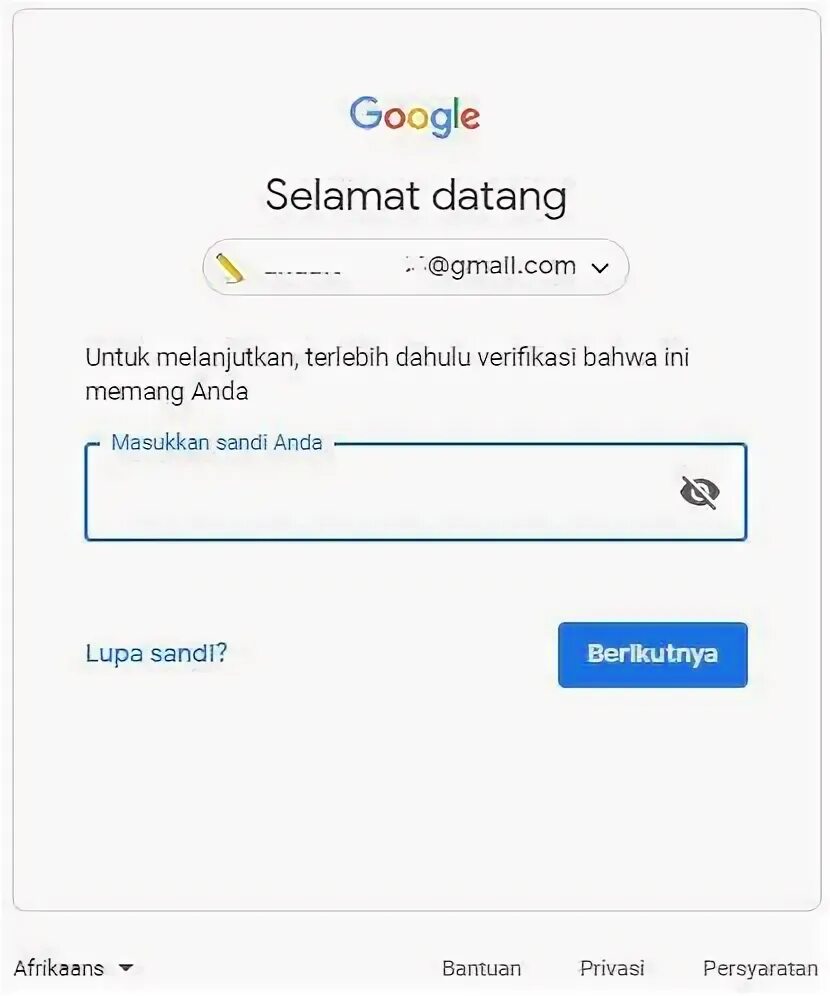
Task: Expand the account chooser chevron beside gmail.com
Action: click(x=600, y=268)
